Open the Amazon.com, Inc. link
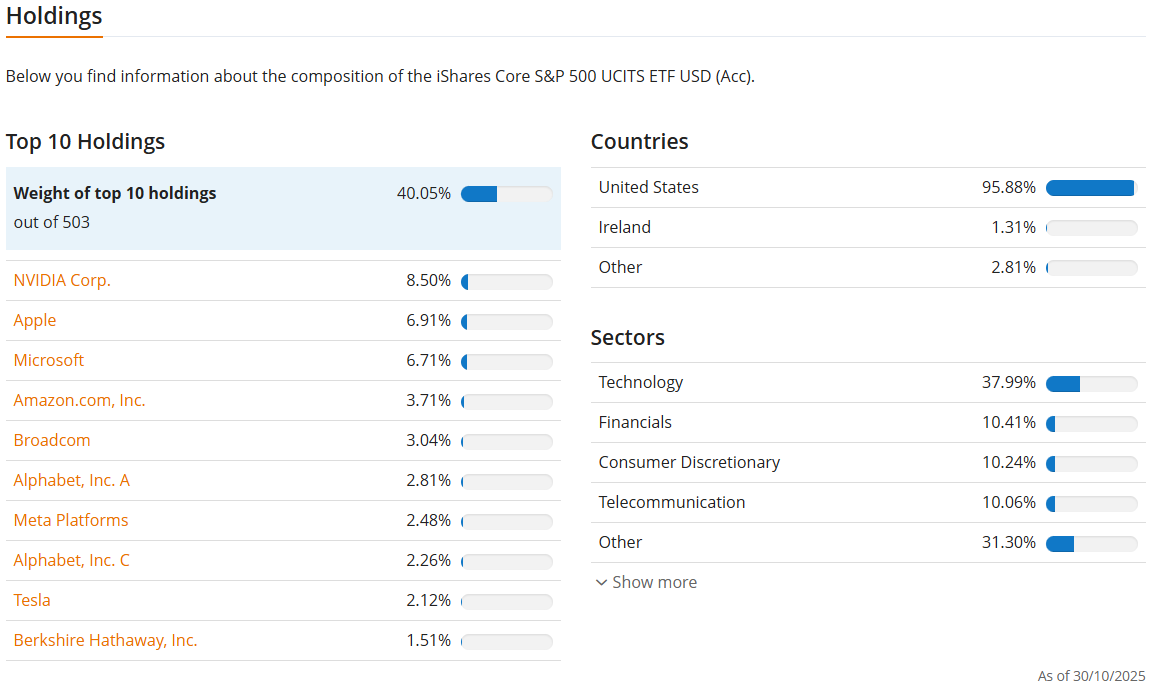1157x690 pixels. pos(79,400)
